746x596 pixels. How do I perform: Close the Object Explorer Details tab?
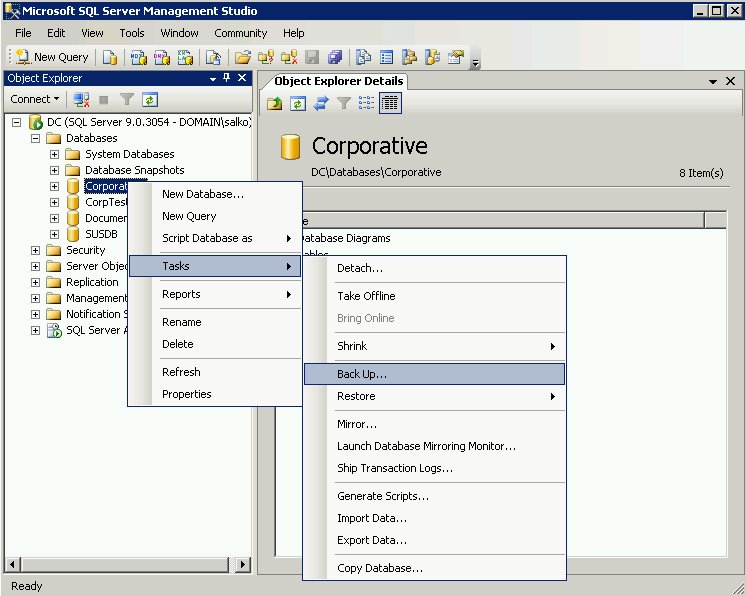[730, 81]
